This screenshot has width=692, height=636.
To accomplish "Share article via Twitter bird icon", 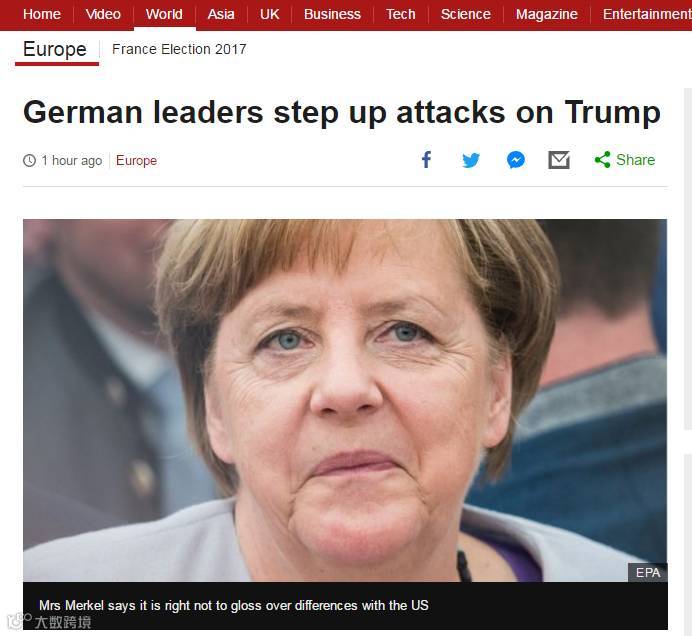I will pos(471,160).
